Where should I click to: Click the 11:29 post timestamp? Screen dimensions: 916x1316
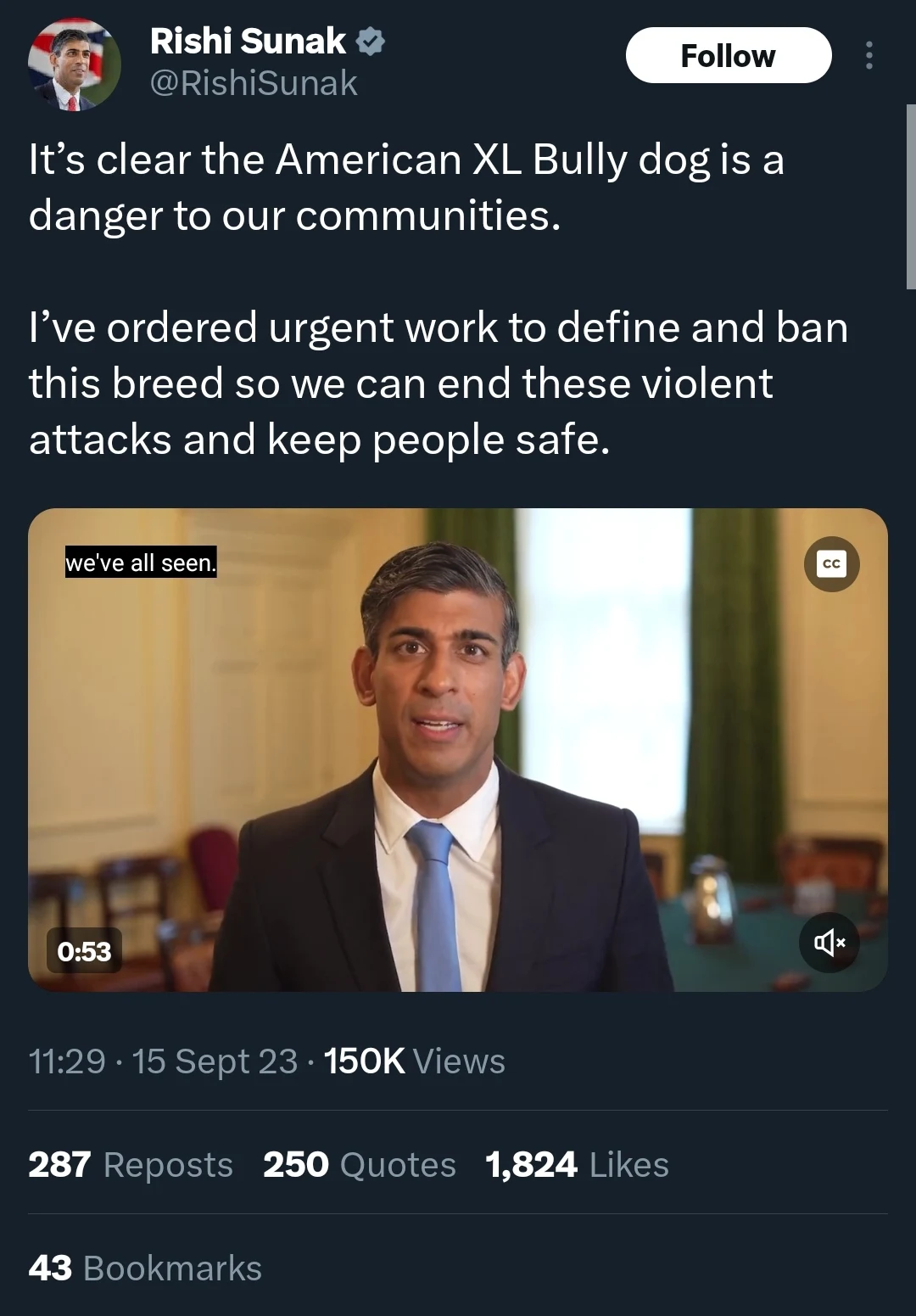(67, 1061)
